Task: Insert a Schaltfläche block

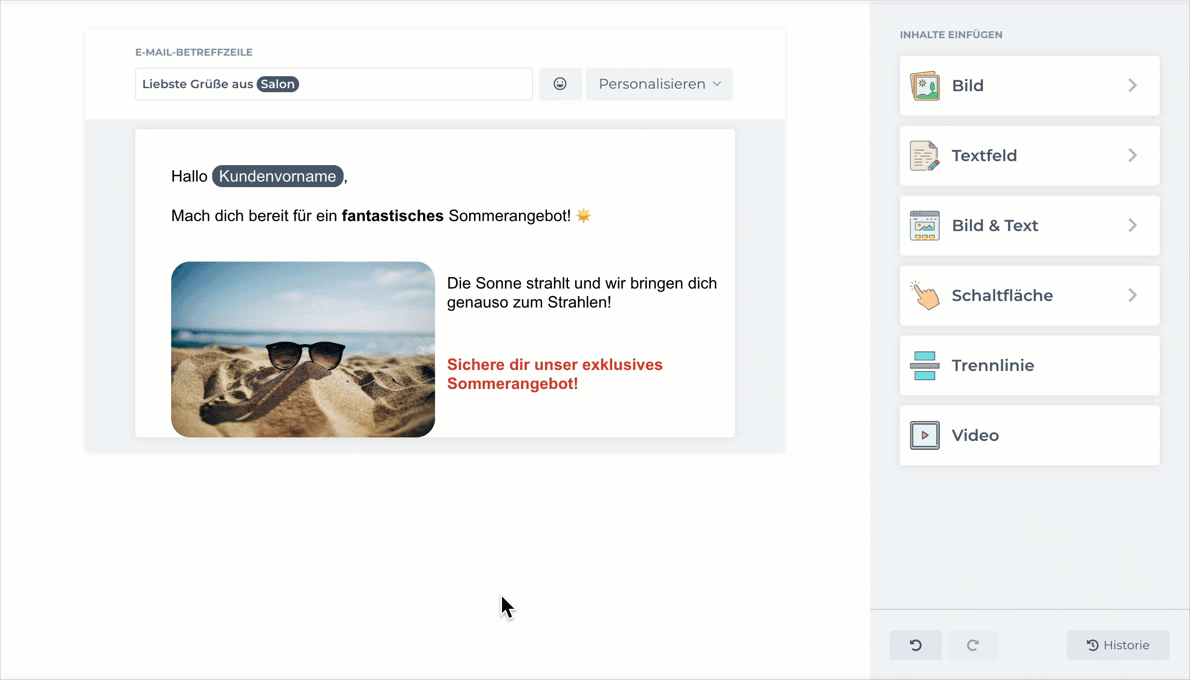Action: tap(1029, 295)
